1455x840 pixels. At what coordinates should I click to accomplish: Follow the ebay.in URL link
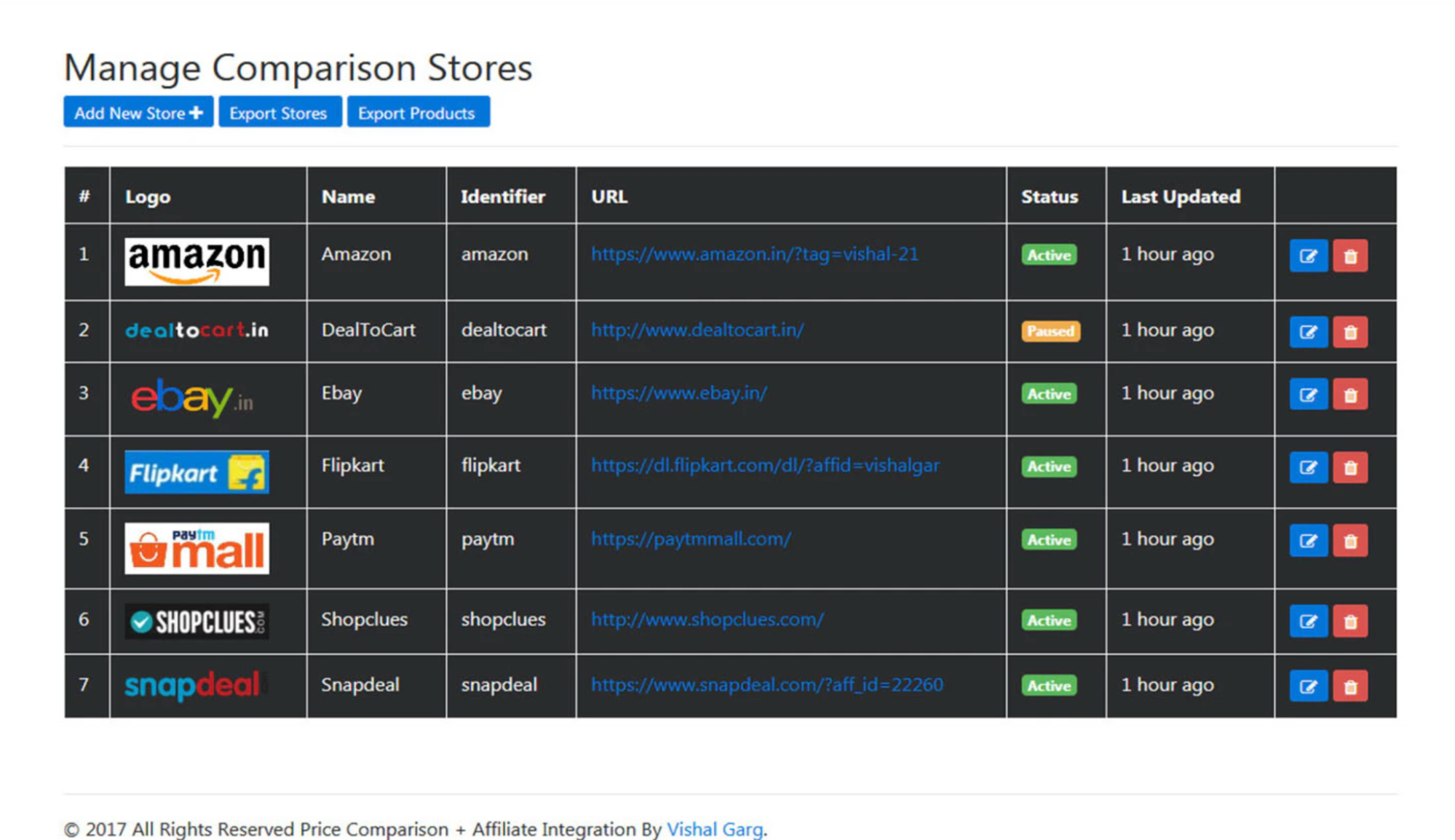tap(678, 393)
